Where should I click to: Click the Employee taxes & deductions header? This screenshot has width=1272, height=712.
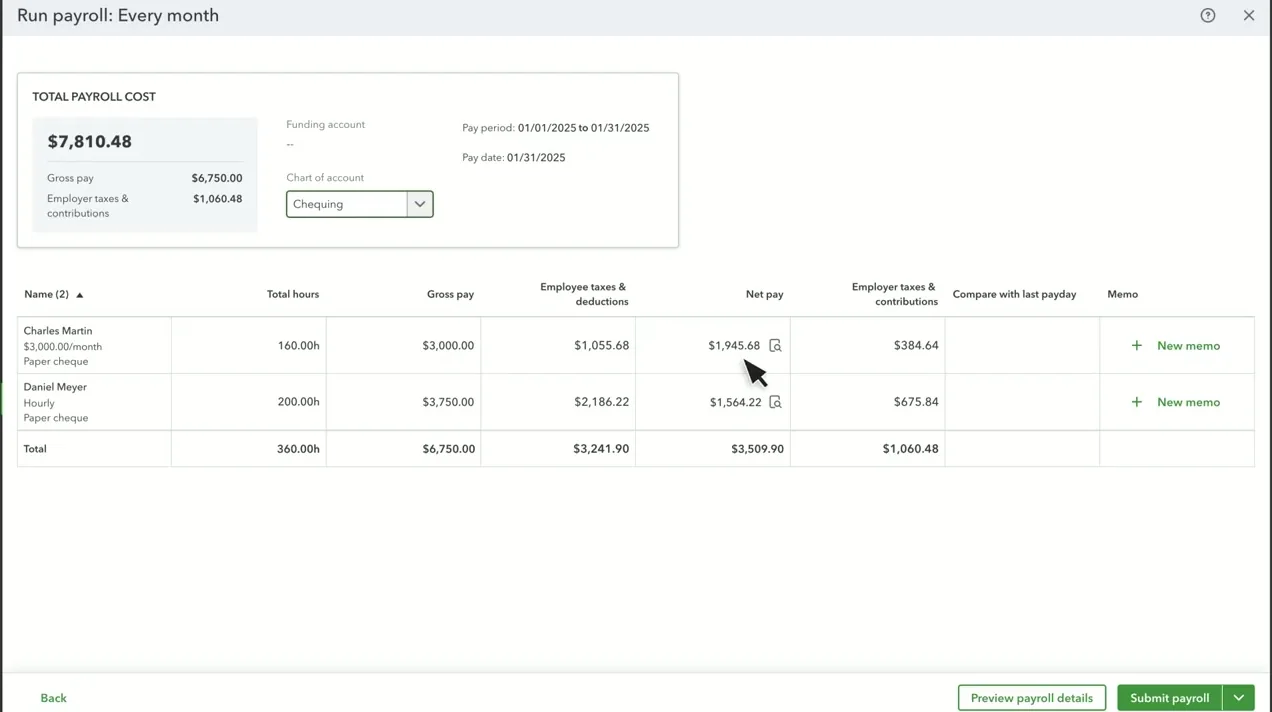tap(584, 294)
